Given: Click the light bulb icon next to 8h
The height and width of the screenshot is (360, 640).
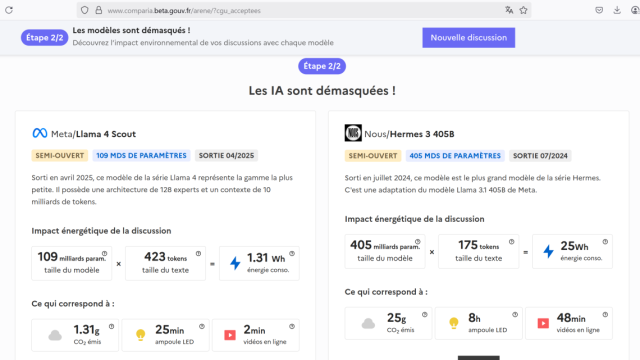Looking at the screenshot, I should [454, 323].
